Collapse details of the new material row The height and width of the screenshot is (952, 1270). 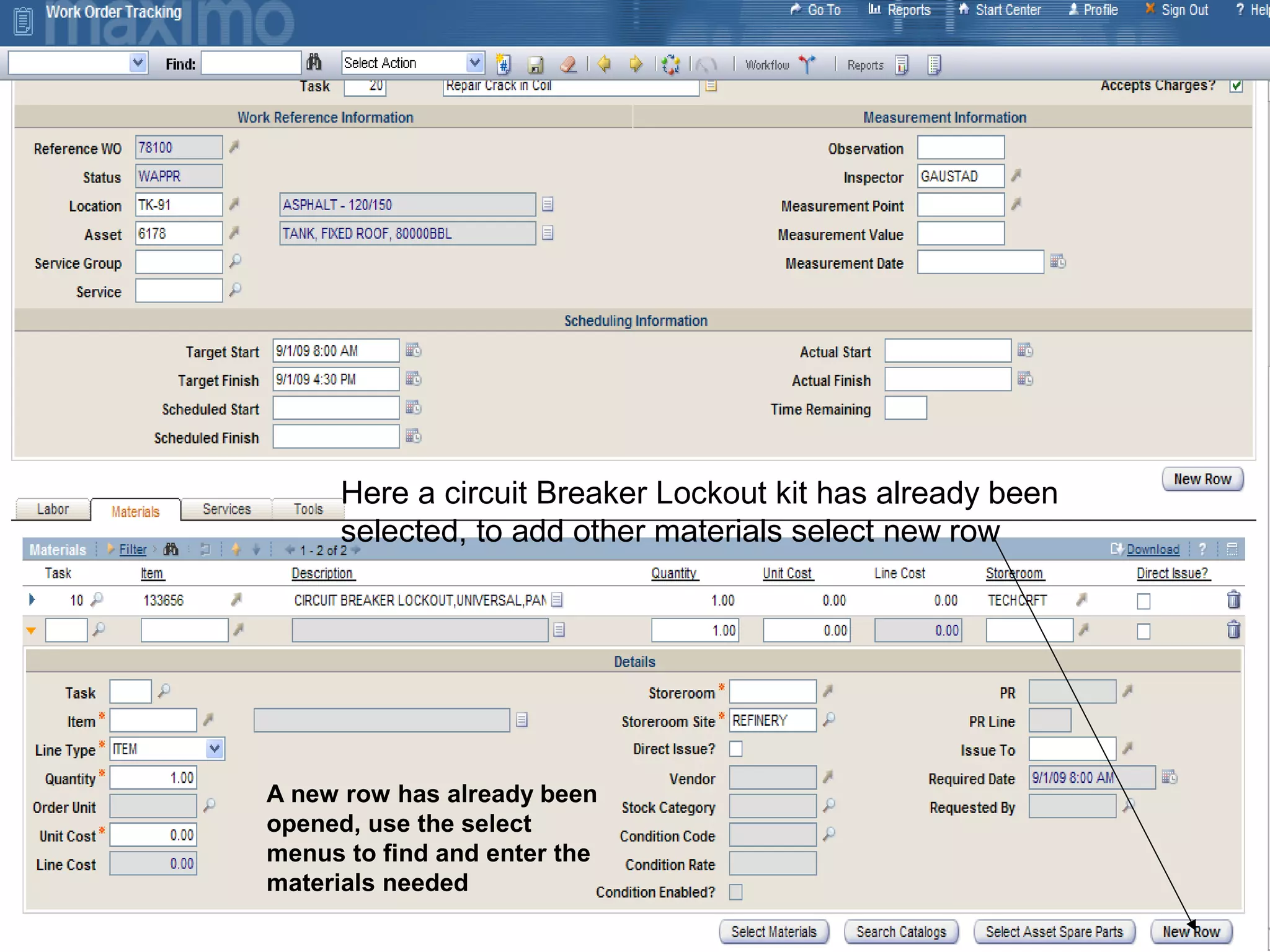pos(31,631)
